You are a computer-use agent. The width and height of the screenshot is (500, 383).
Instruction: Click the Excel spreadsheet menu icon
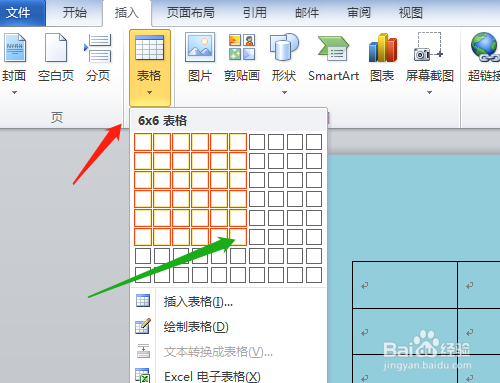(x=143, y=376)
